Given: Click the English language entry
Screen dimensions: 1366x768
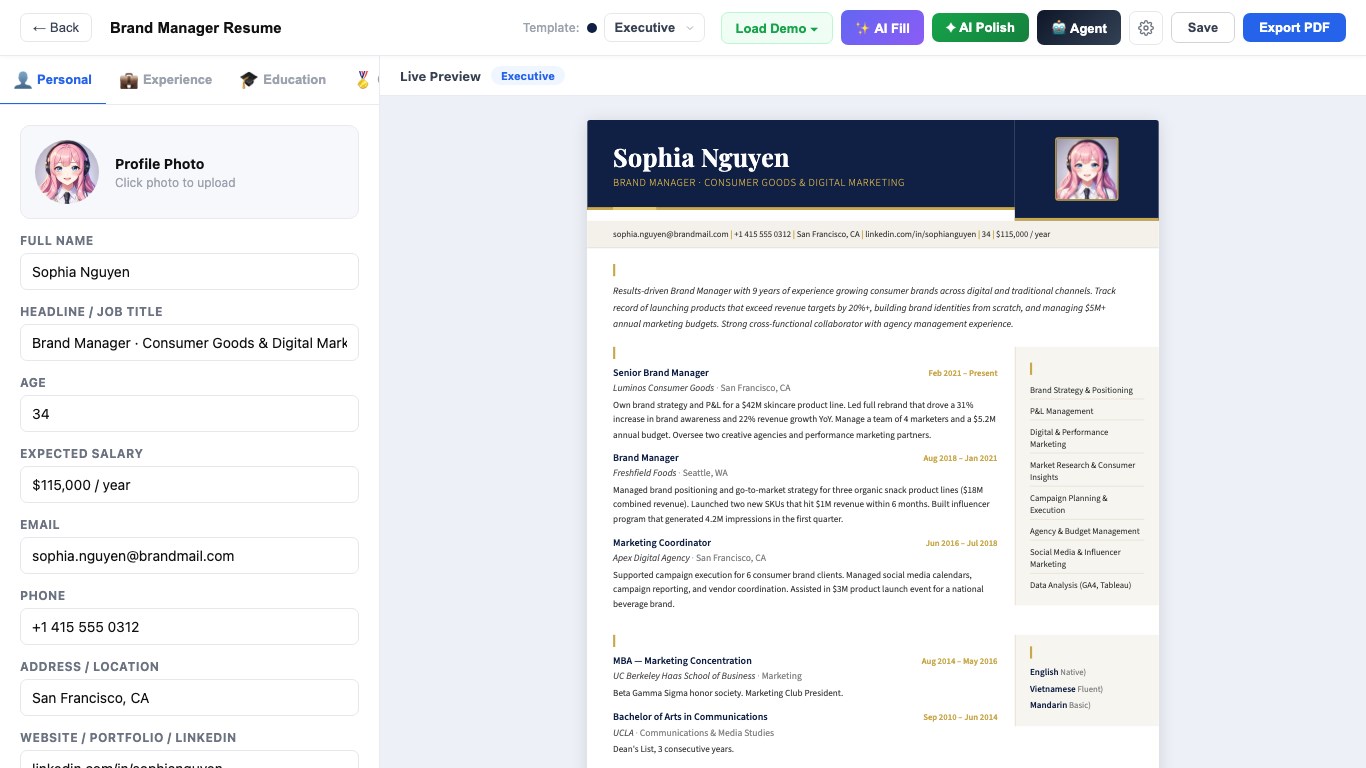Looking at the screenshot, I should pyautogui.click(x=1058, y=672).
